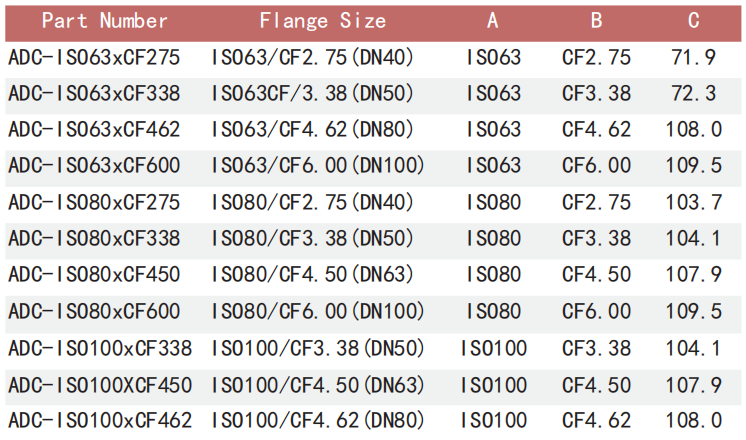Select the C value 72.3
The image size is (746, 440).
692,94
